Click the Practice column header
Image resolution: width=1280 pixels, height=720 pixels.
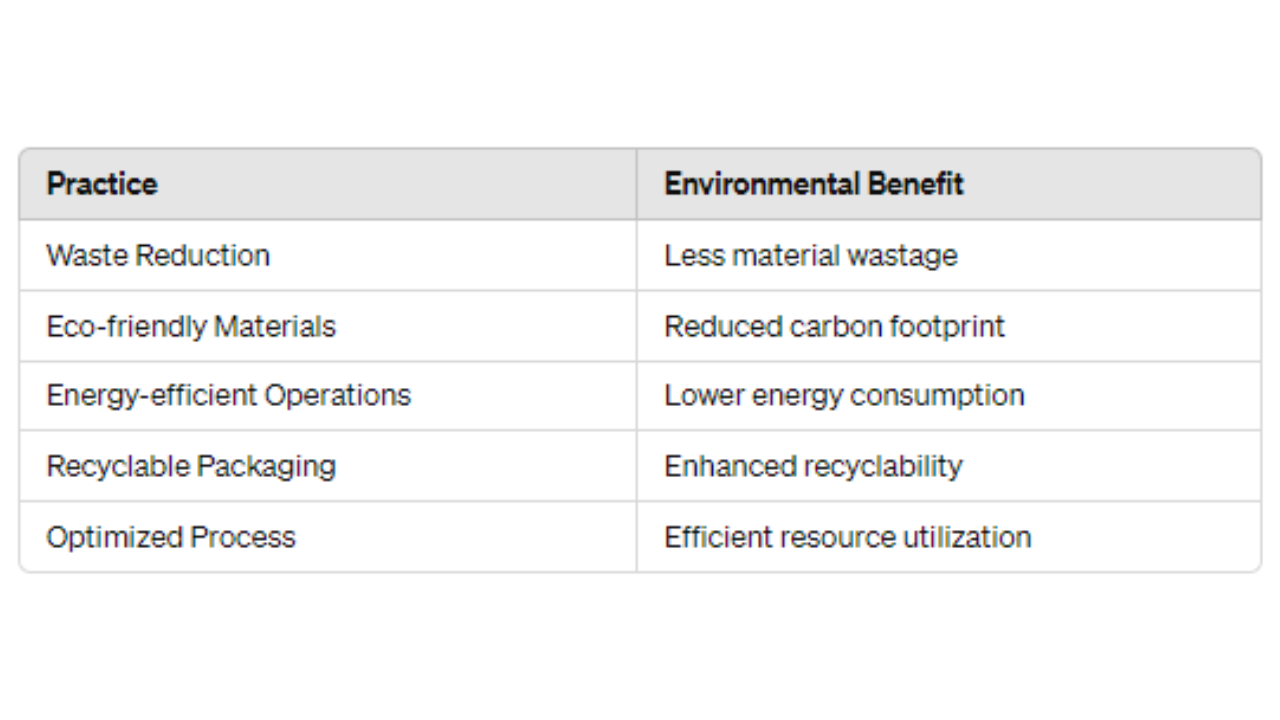[328, 184]
